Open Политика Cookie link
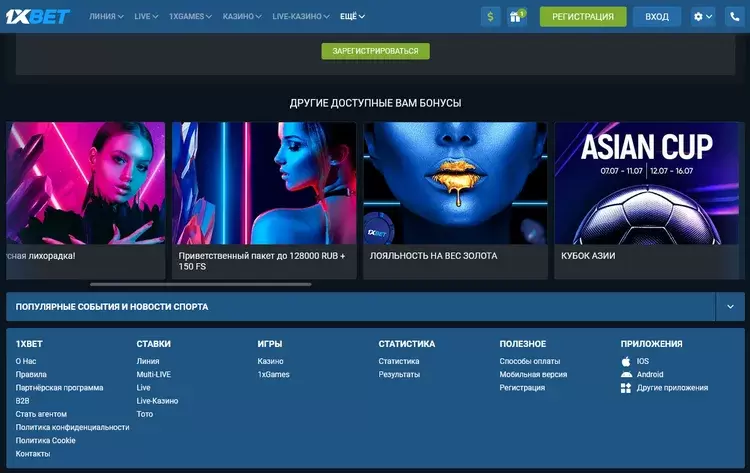The width and height of the screenshot is (750, 473). 45,440
